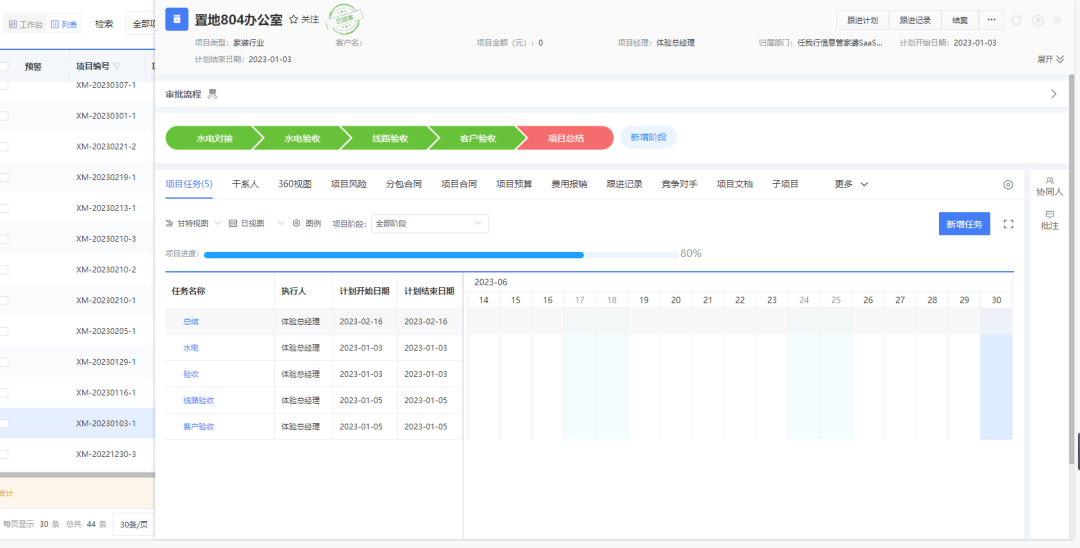1080x548 pixels.
Task: Enter fullscreen mode for the Gantt chart
Action: click(1008, 224)
